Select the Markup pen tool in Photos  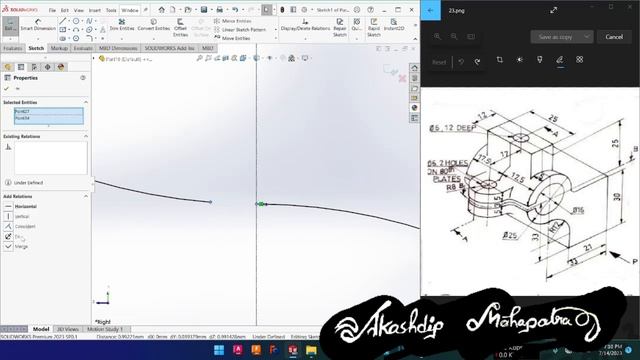(x=560, y=60)
